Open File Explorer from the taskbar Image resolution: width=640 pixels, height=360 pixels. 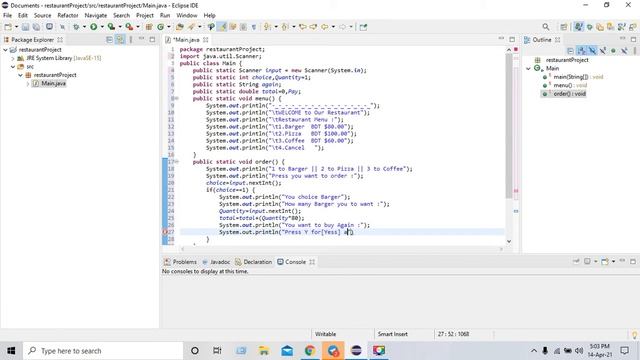pyautogui.click(x=264, y=351)
